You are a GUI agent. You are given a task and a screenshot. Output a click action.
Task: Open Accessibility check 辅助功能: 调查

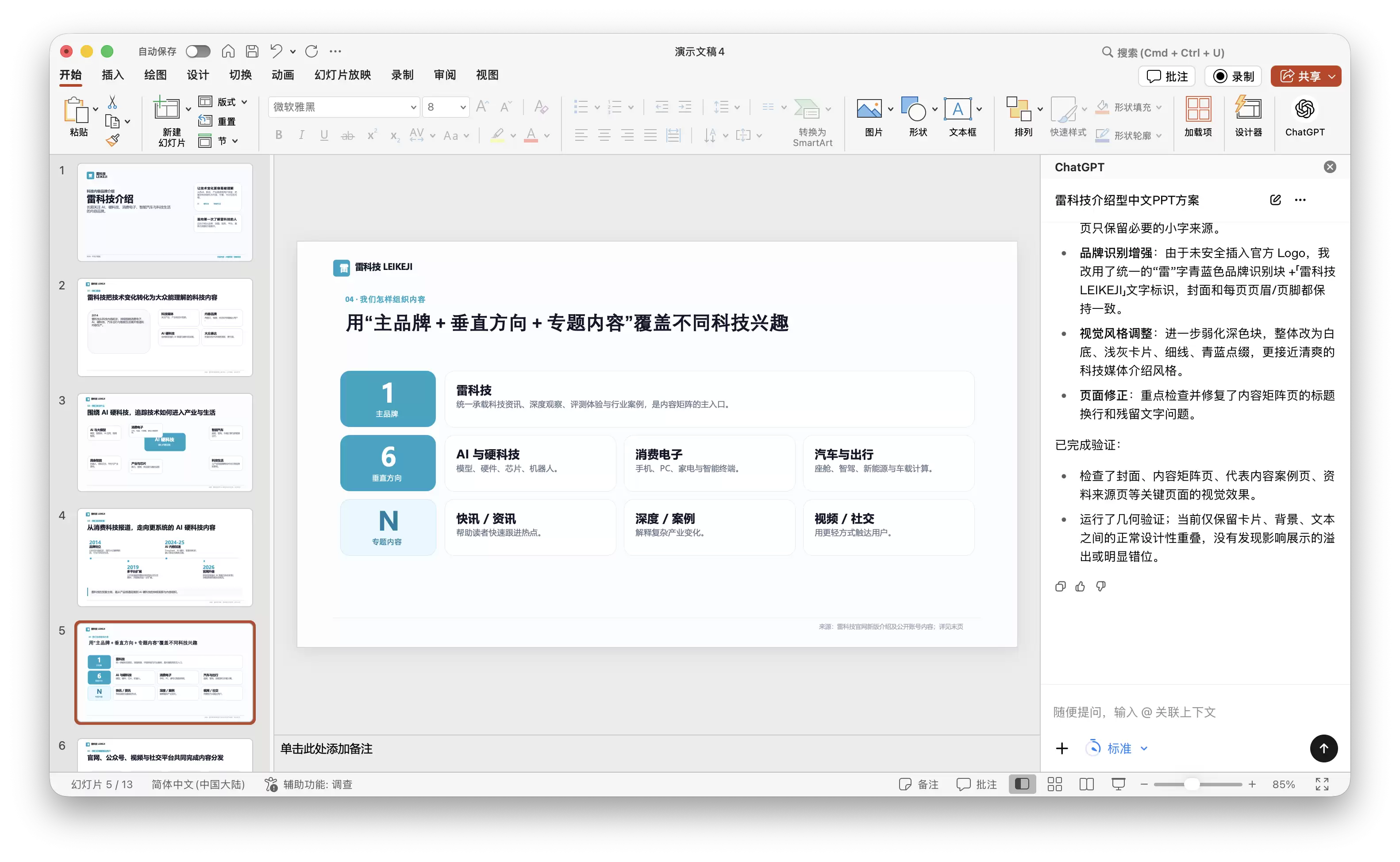(308, 784)
